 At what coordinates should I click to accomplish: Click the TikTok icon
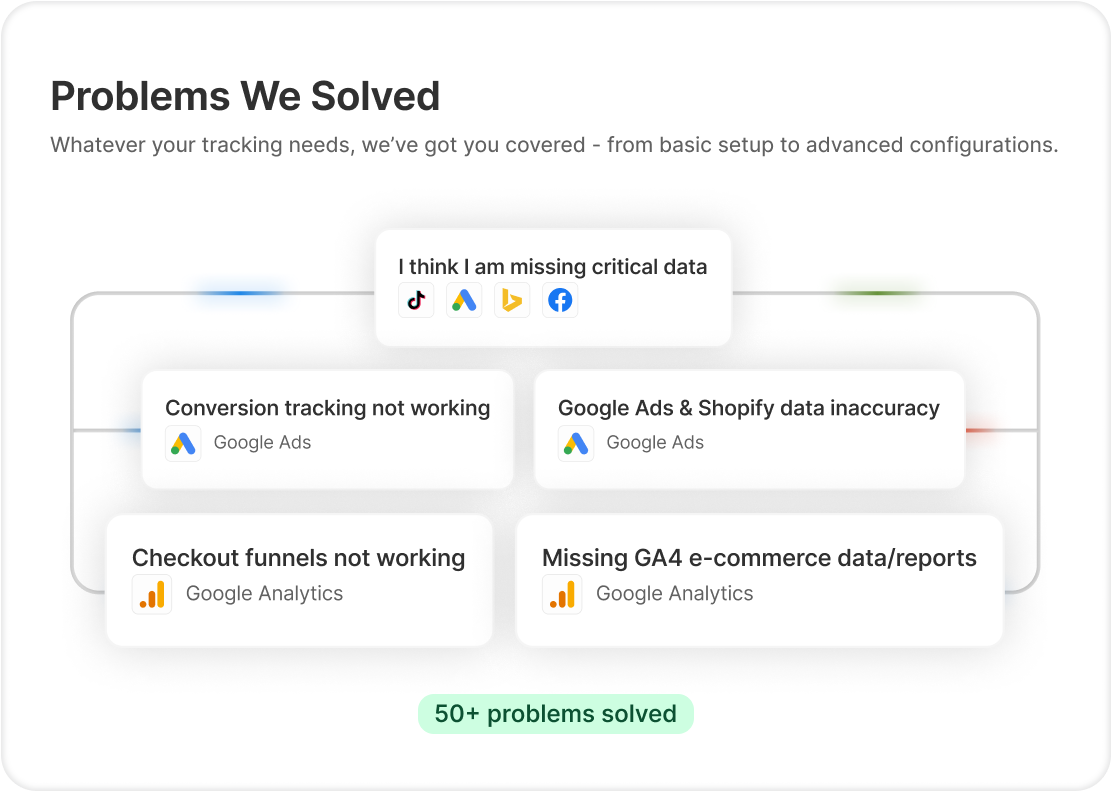(416, 301)
